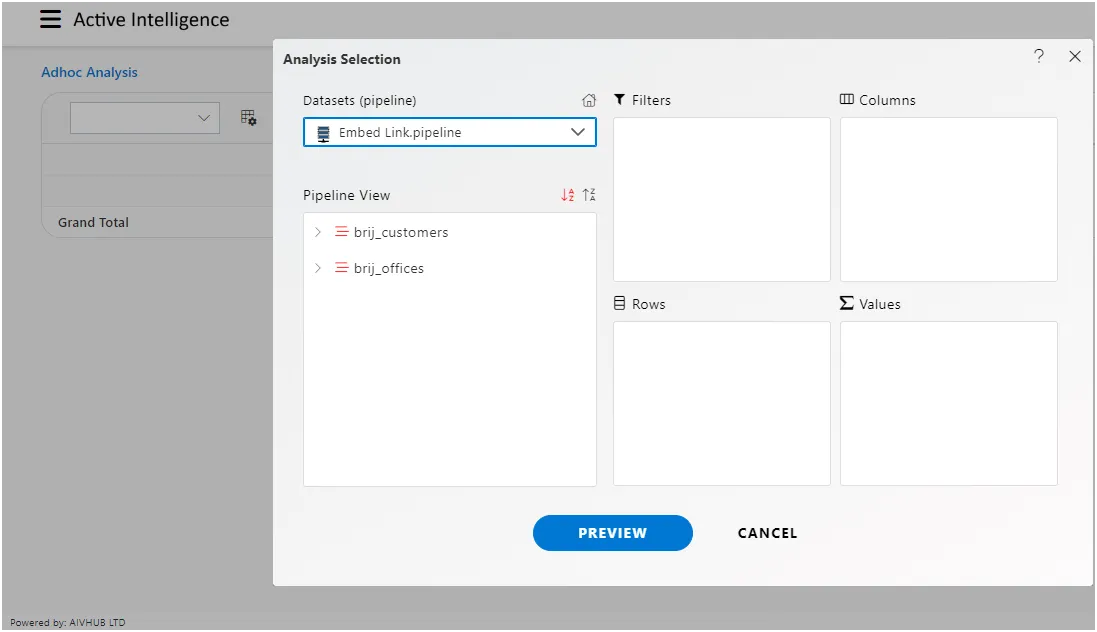Expand the brij_customers tree node

tap(318, 232)
